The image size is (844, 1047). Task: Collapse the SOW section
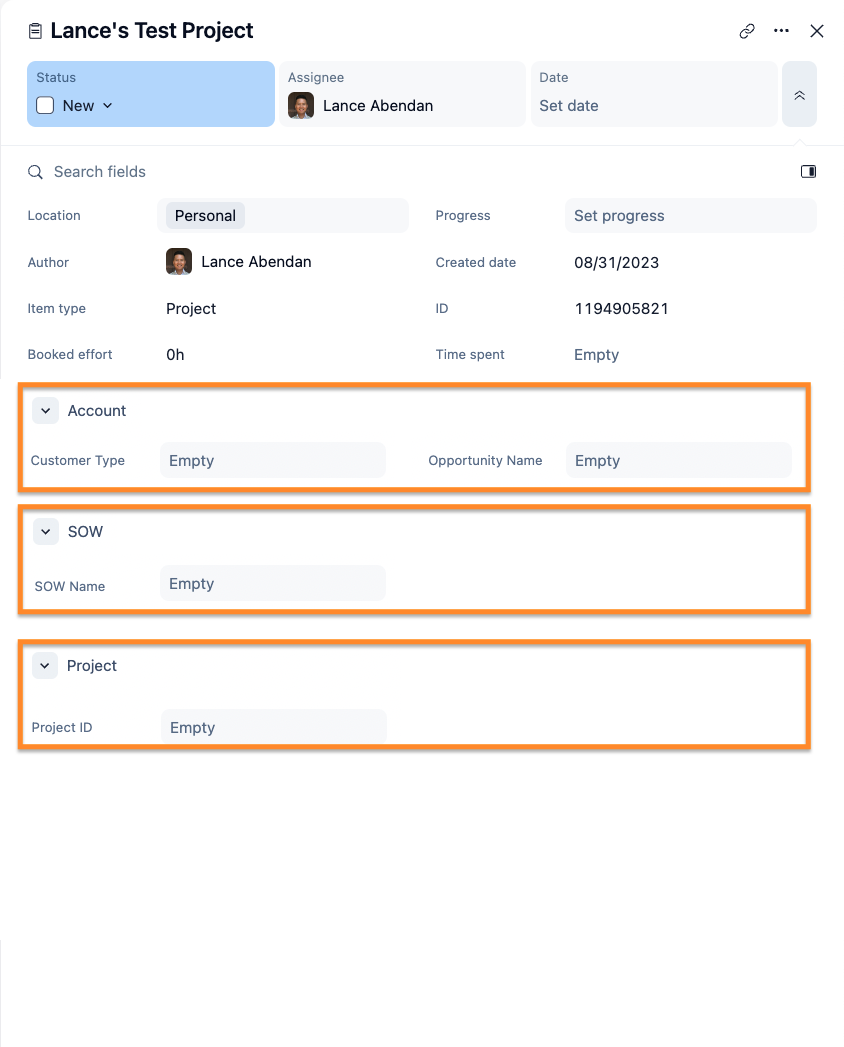45,532
